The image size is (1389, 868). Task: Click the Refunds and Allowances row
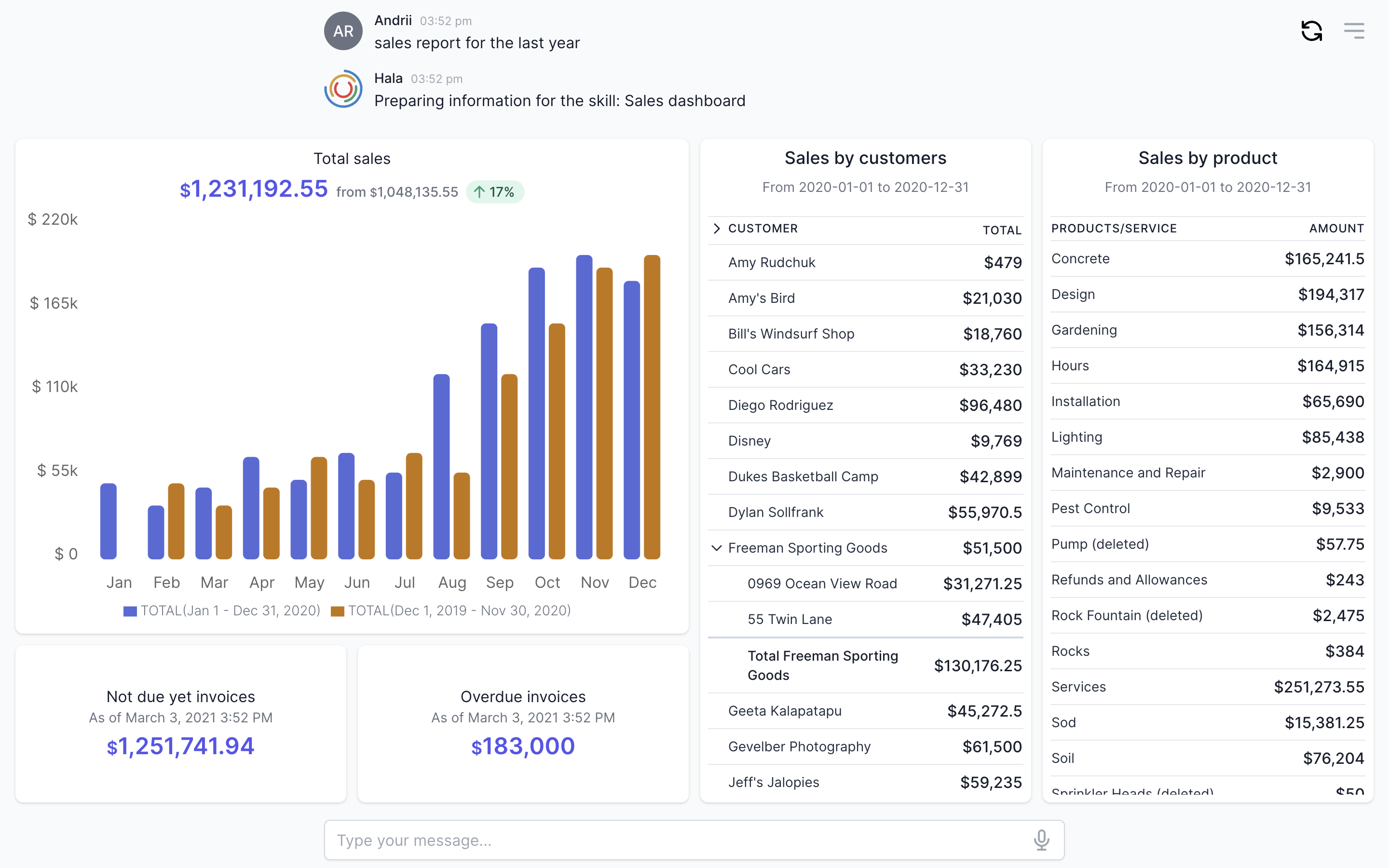coord(1208,579)
